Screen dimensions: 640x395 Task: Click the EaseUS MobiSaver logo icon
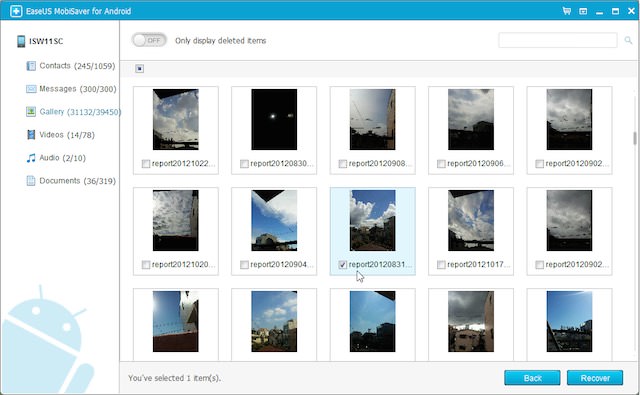click(16, 11)
